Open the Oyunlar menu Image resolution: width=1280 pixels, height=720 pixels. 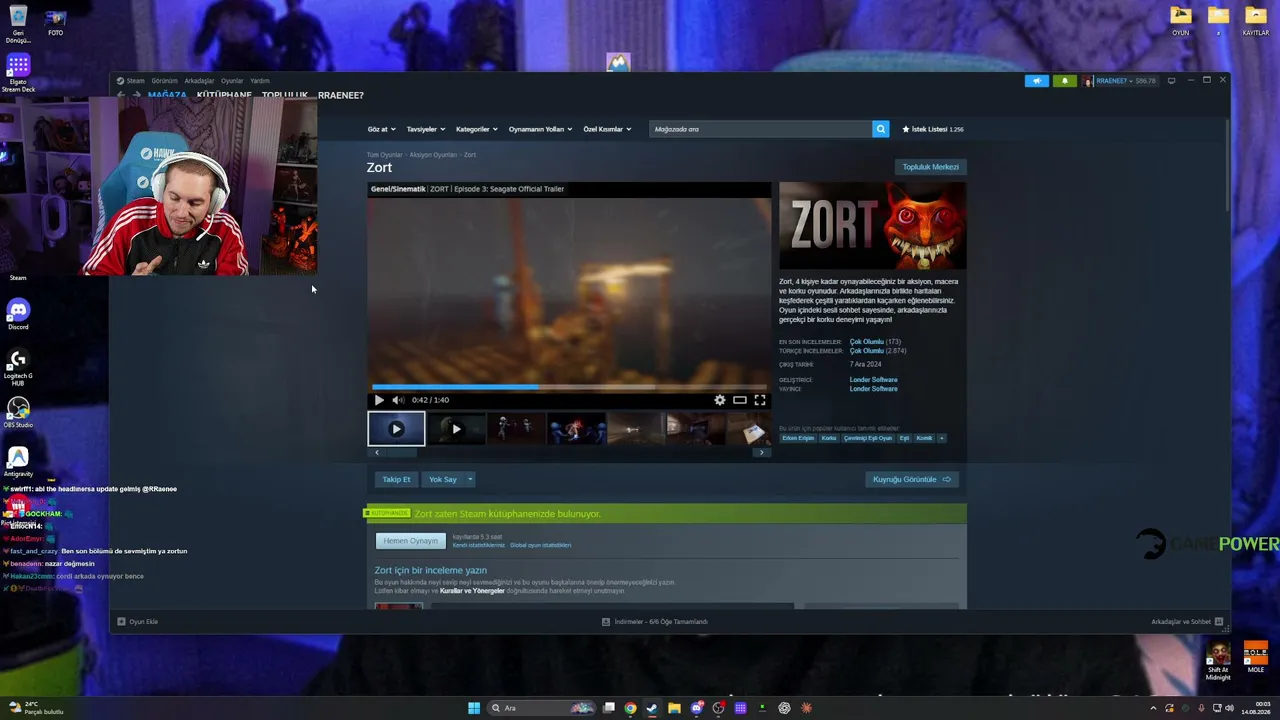232,81
